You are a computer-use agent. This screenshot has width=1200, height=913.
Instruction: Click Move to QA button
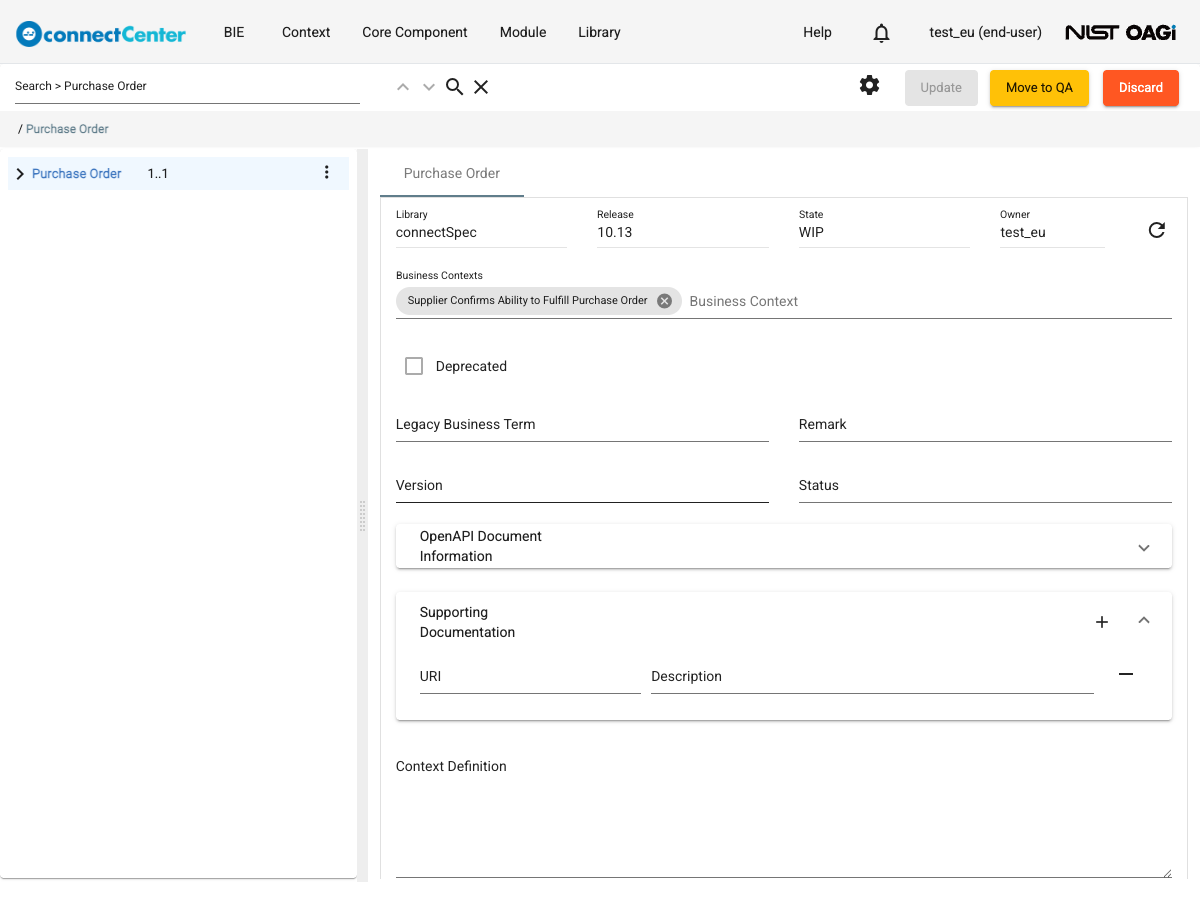coord(1039,88)
